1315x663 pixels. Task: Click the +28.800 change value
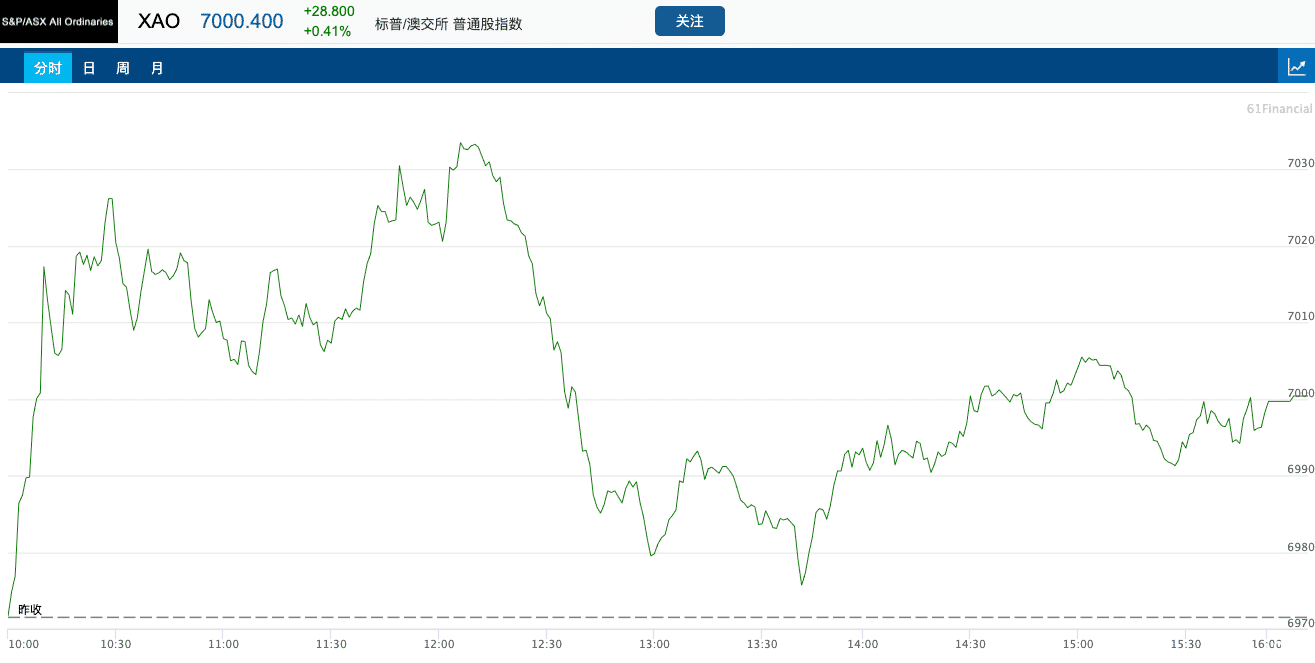pyautogui.click(x=329, y=11)
